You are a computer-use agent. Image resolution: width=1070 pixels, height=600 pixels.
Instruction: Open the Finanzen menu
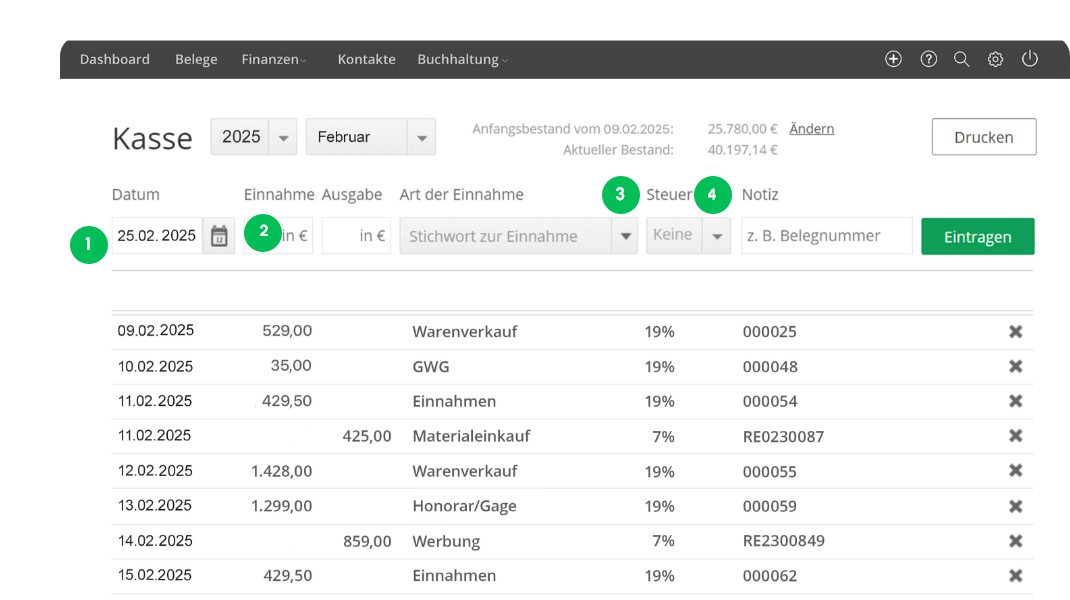(x=273, y=59)
